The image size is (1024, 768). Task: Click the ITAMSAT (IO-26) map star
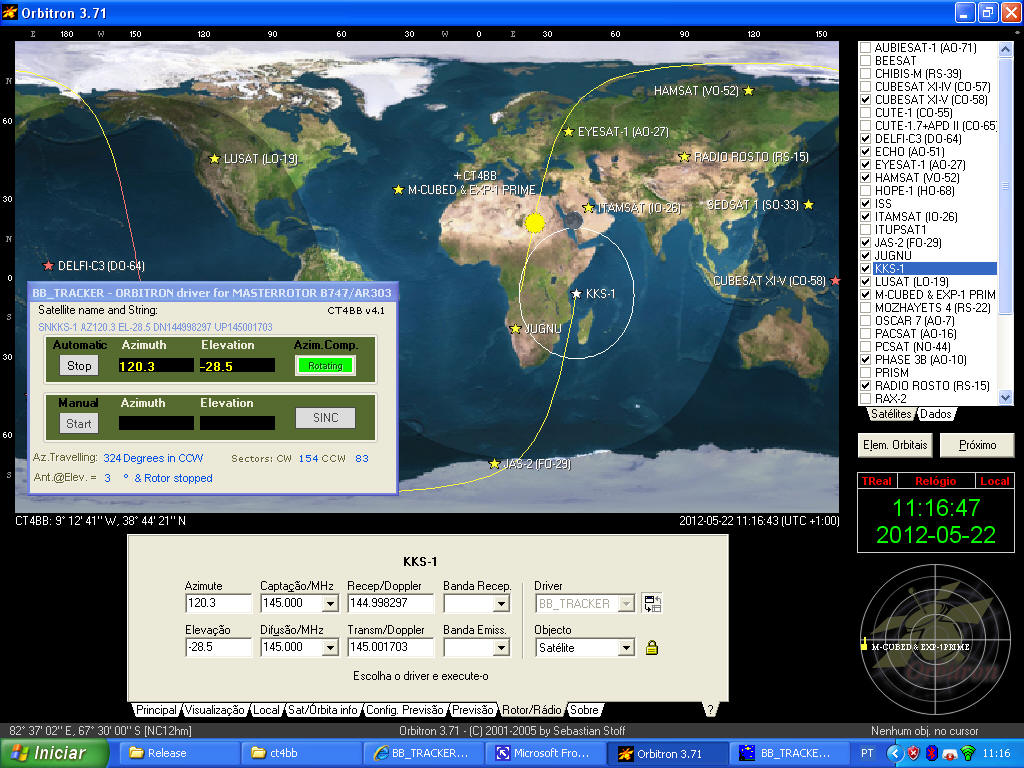(x=588, y=208)
